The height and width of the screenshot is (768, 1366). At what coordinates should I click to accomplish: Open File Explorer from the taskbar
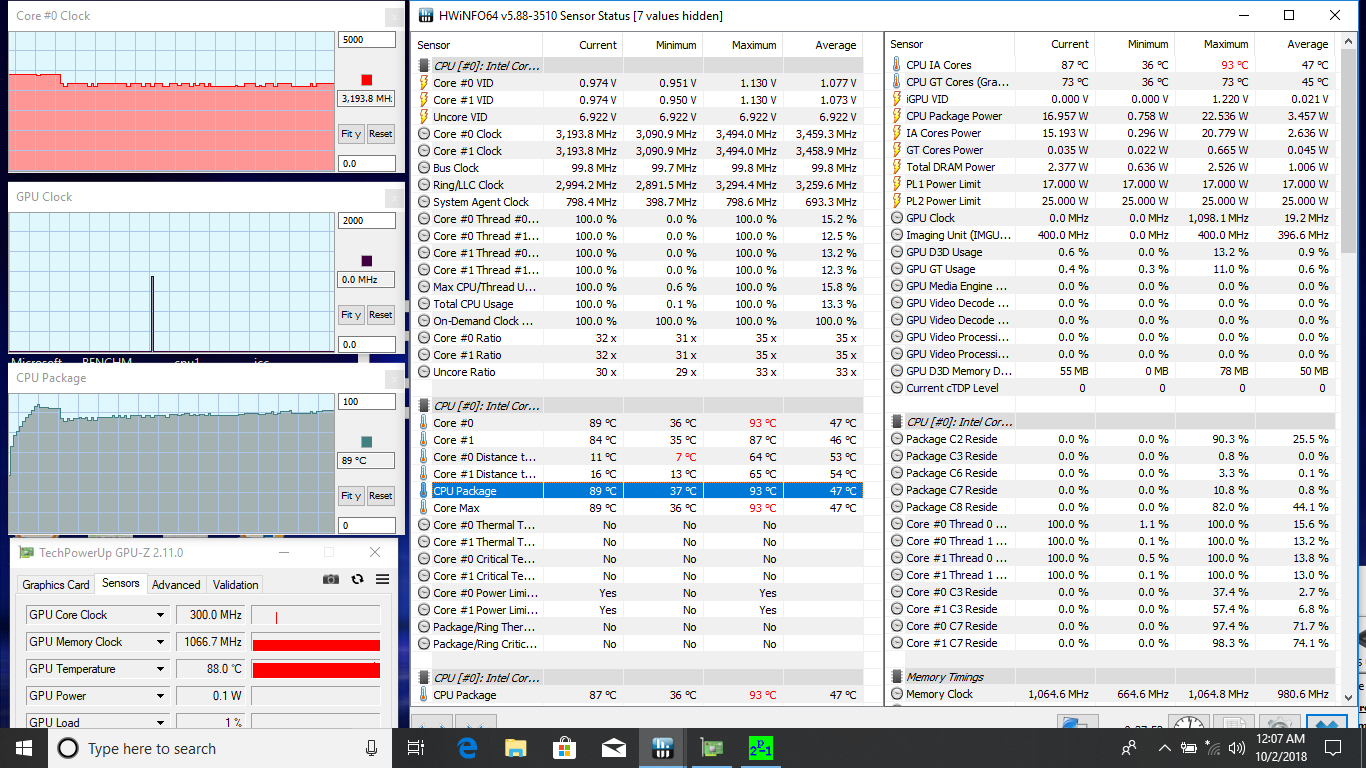tap(516, 748)
